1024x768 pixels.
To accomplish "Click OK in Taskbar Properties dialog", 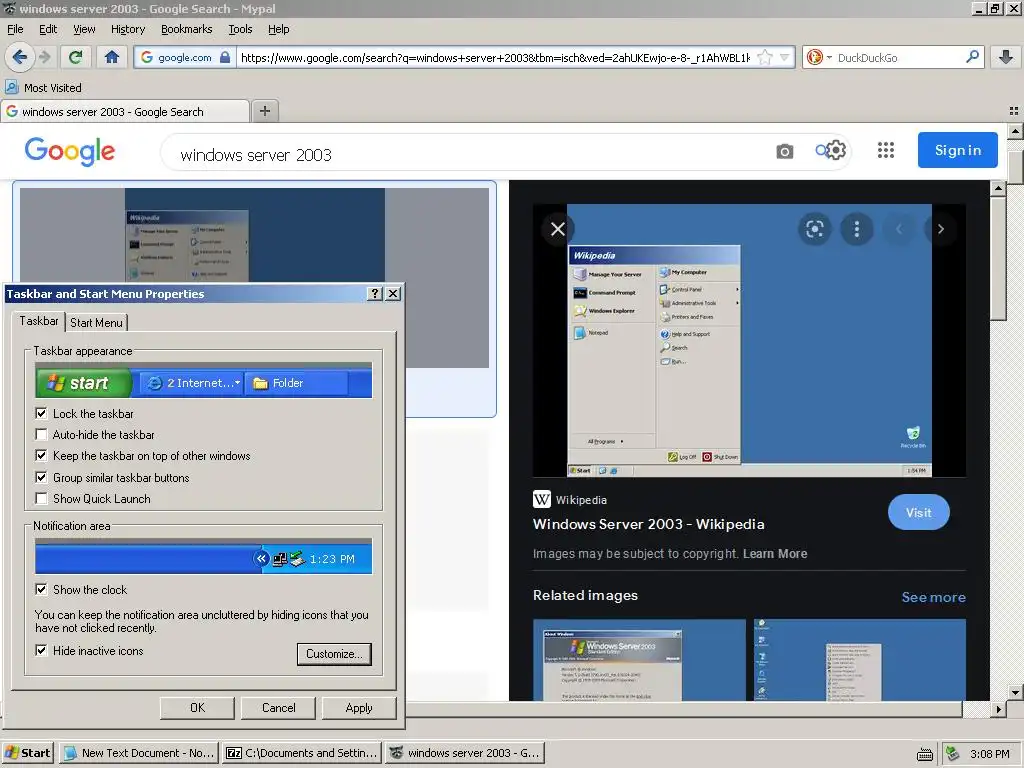I will pyautogui.click(x=197, y=708).
